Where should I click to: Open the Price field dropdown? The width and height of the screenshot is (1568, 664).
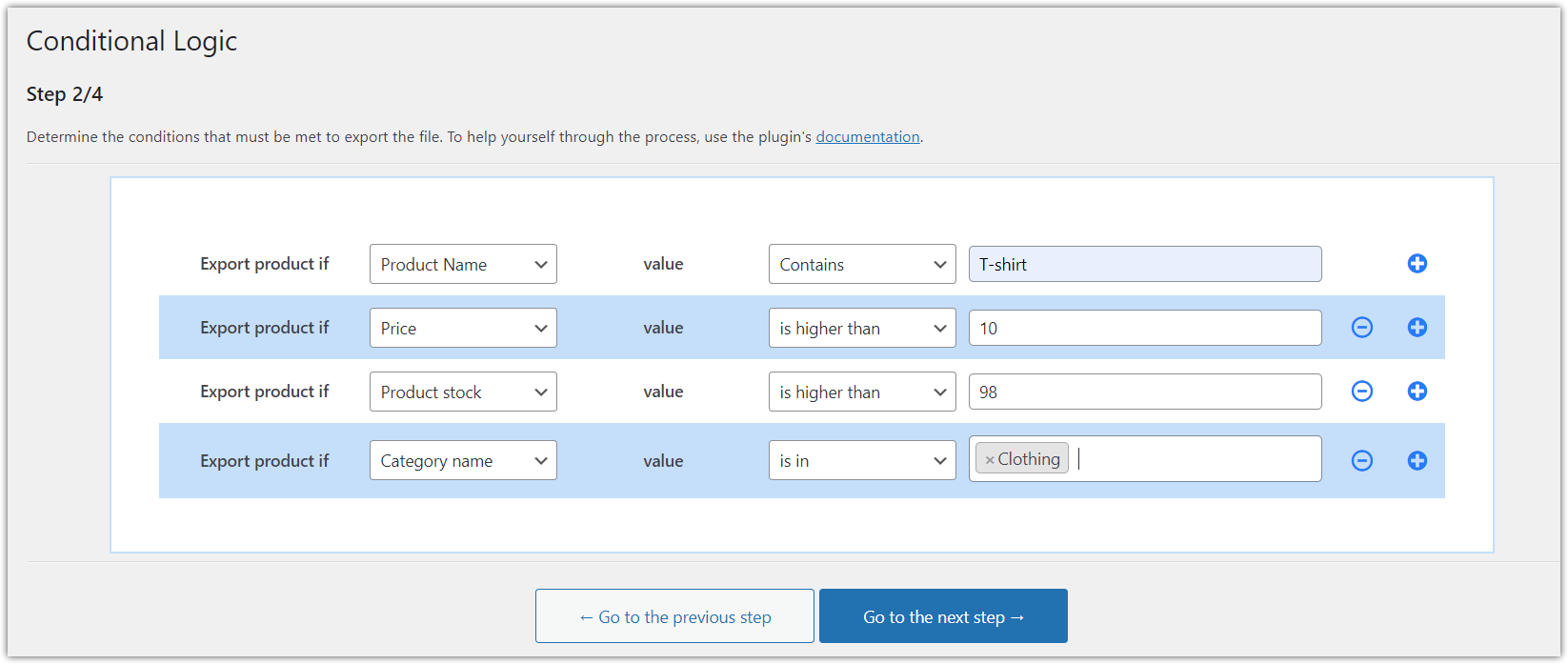[463, 328]
